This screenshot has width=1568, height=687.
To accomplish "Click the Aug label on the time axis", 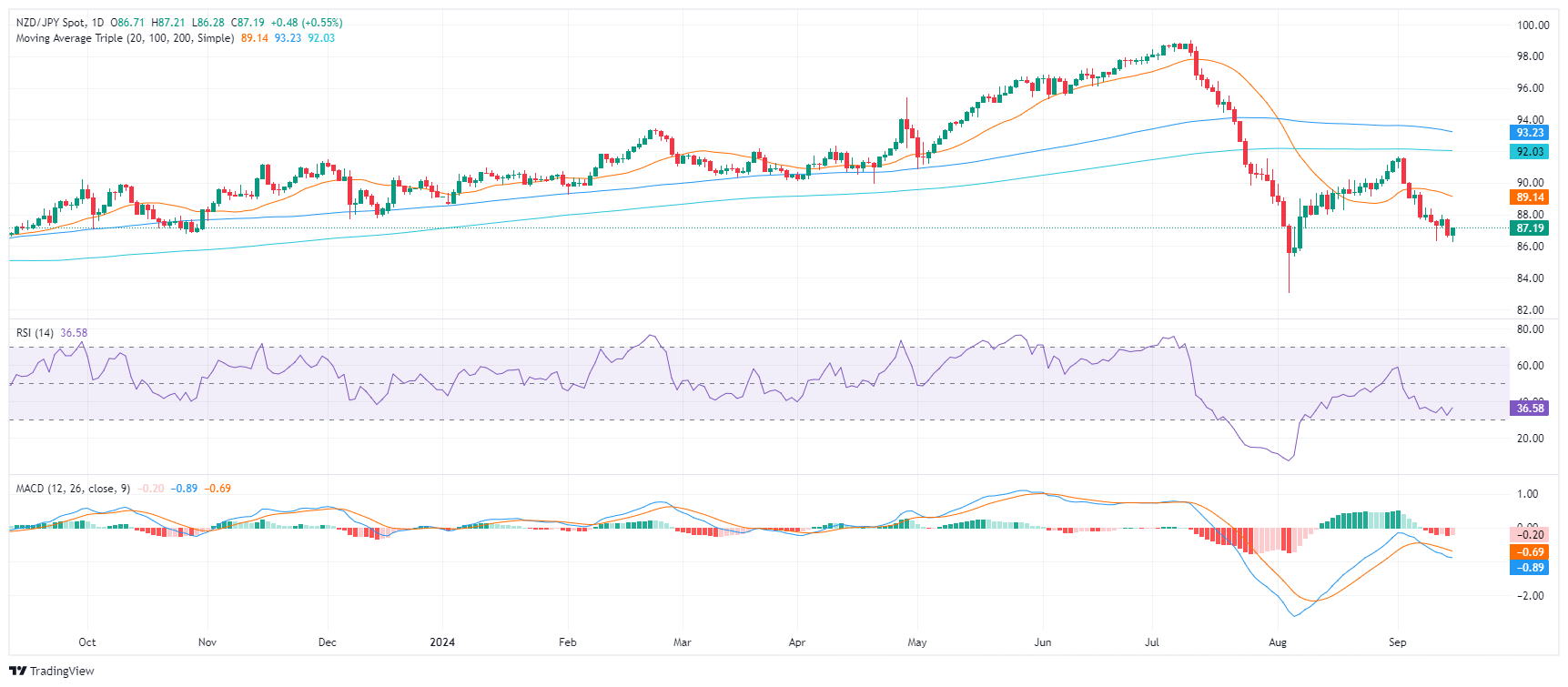I will click(x=1278, y=642).
